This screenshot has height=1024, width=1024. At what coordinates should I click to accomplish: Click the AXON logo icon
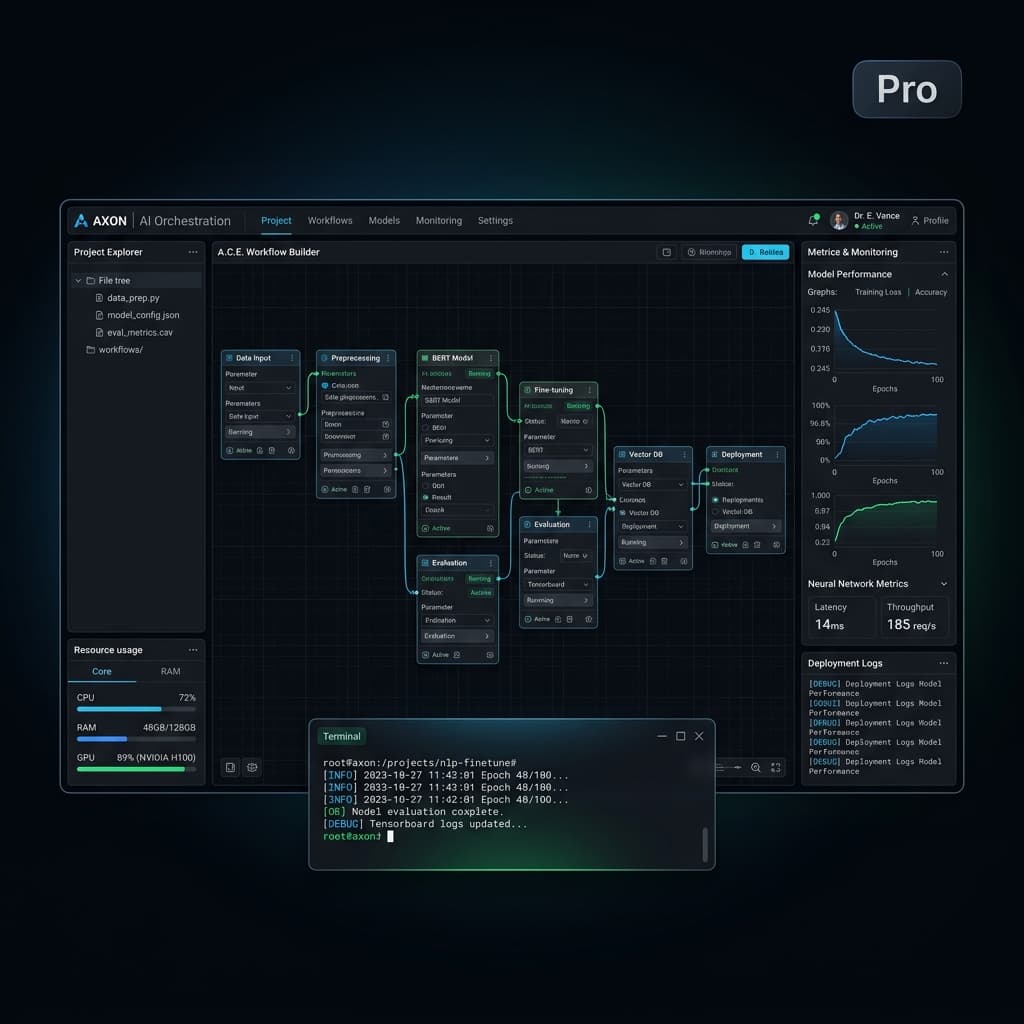click(81, 221)
